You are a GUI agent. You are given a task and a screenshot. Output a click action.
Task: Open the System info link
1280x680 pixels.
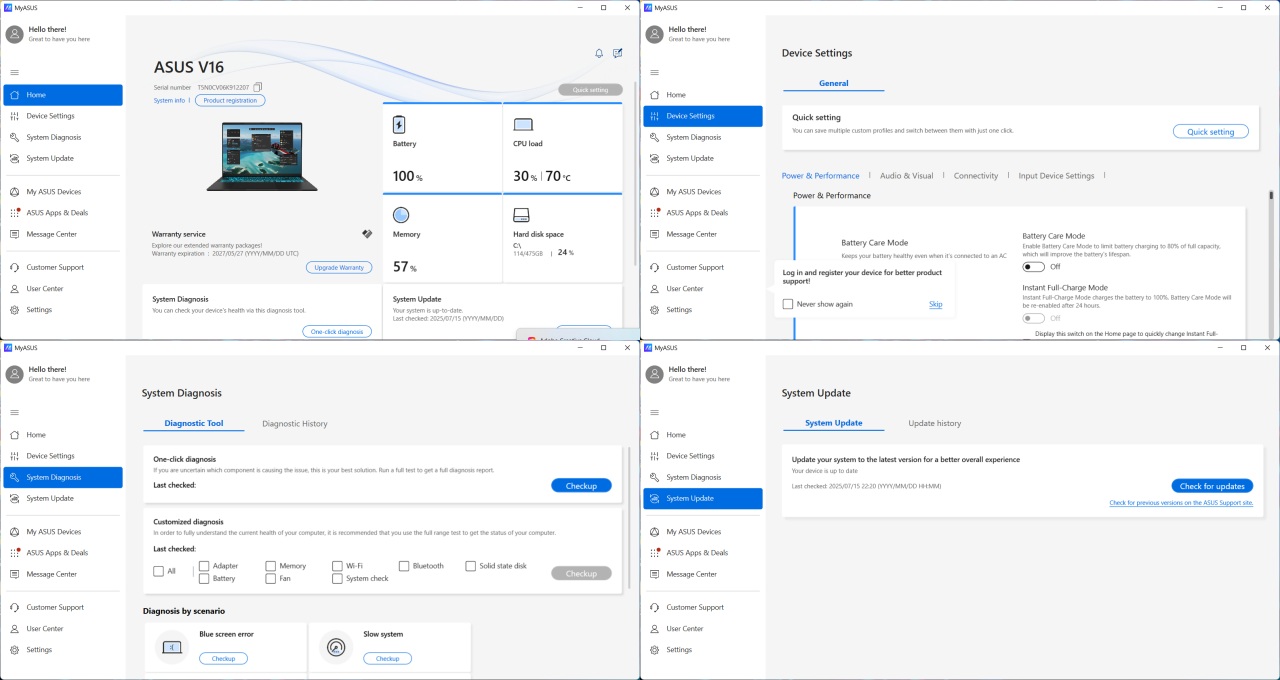(x=169, y=101)
